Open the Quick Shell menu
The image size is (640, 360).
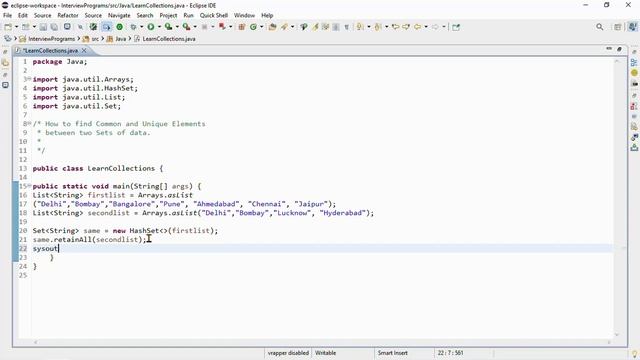click(x=213, y=16)
